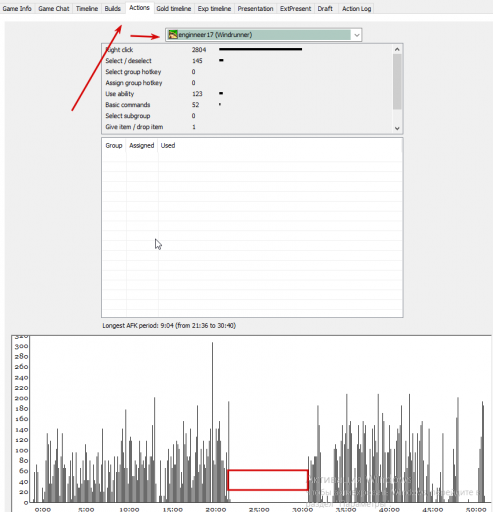Click the 52 basic commands count

pyautogui.click(x=195, y=105)
